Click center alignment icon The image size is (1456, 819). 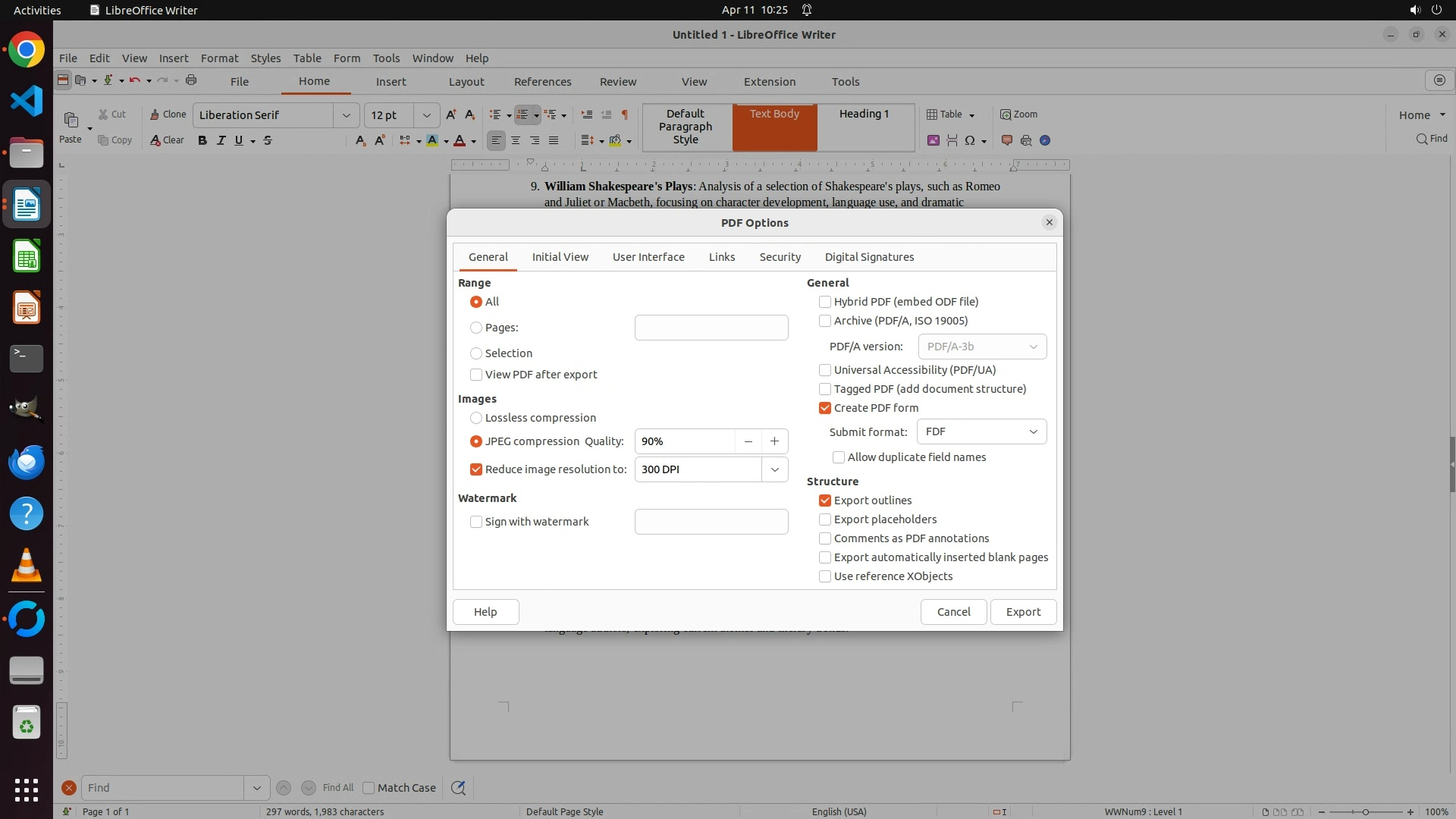(x=516, y=140)
